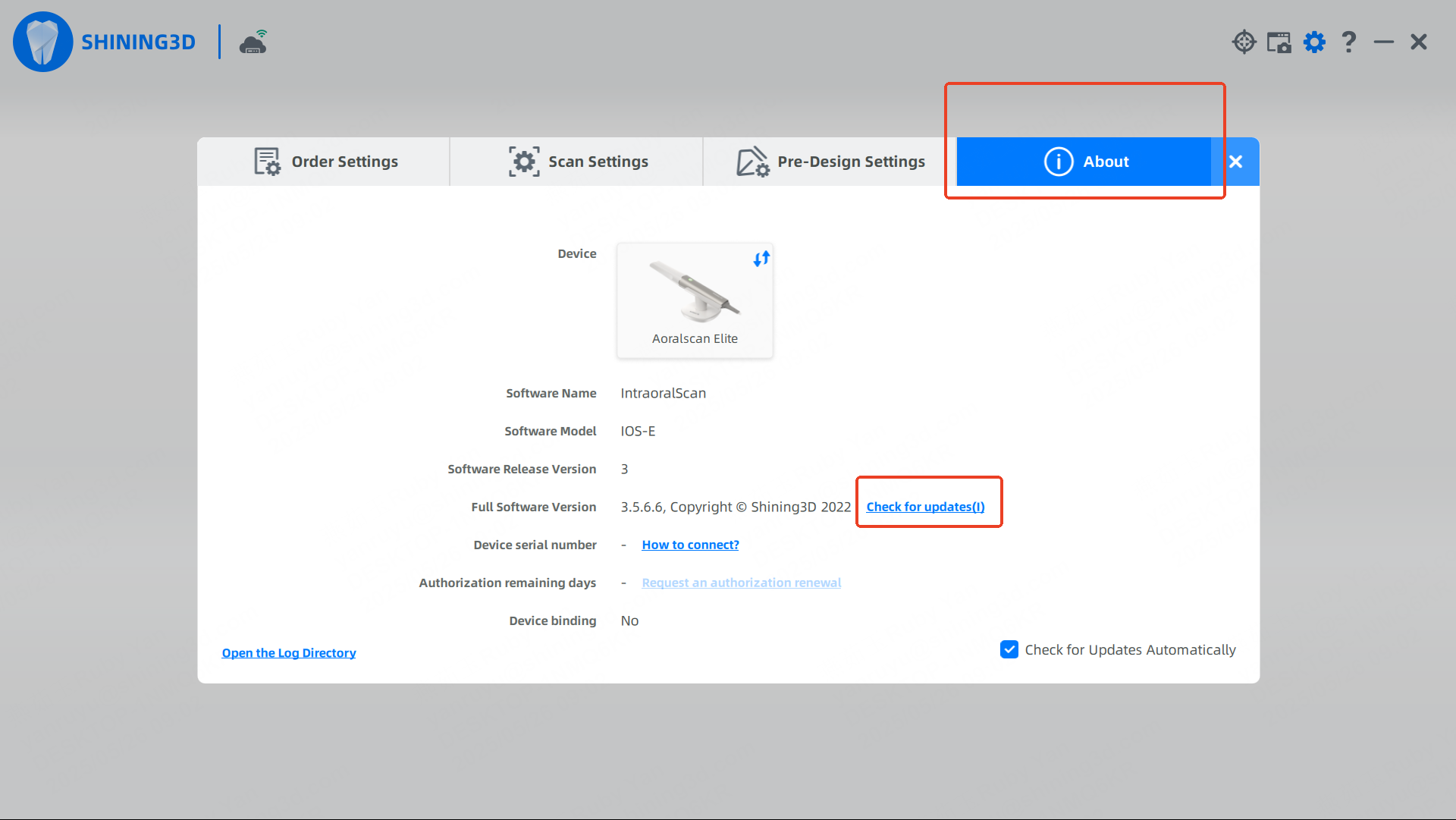Click Check for updates link
Screen dimensions: 1456x820
coord(925,507)
